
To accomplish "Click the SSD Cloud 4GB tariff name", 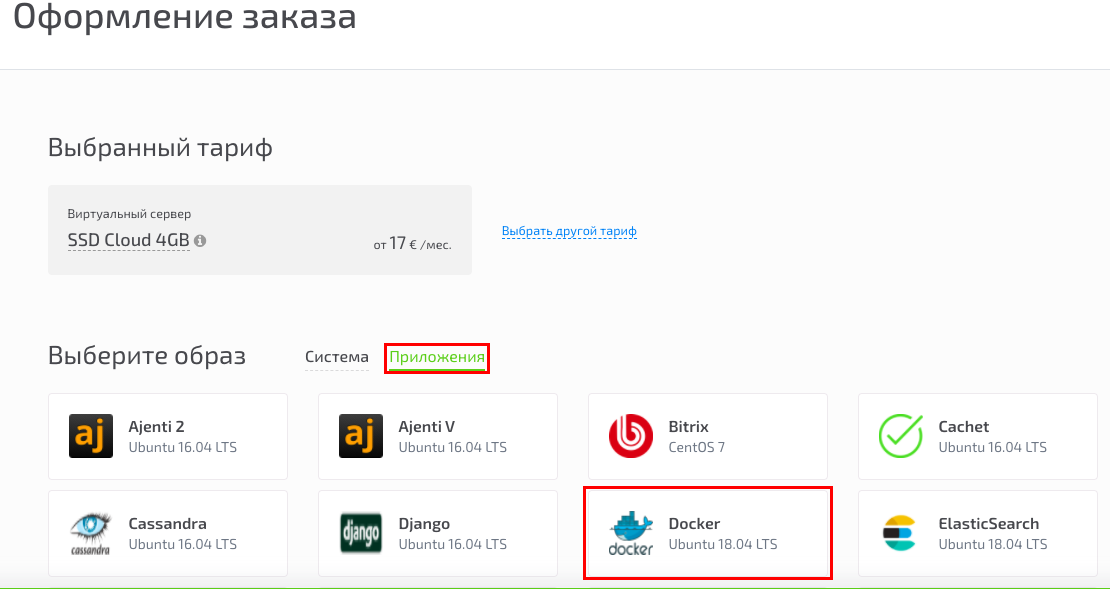I will click(x=129, y=241).
